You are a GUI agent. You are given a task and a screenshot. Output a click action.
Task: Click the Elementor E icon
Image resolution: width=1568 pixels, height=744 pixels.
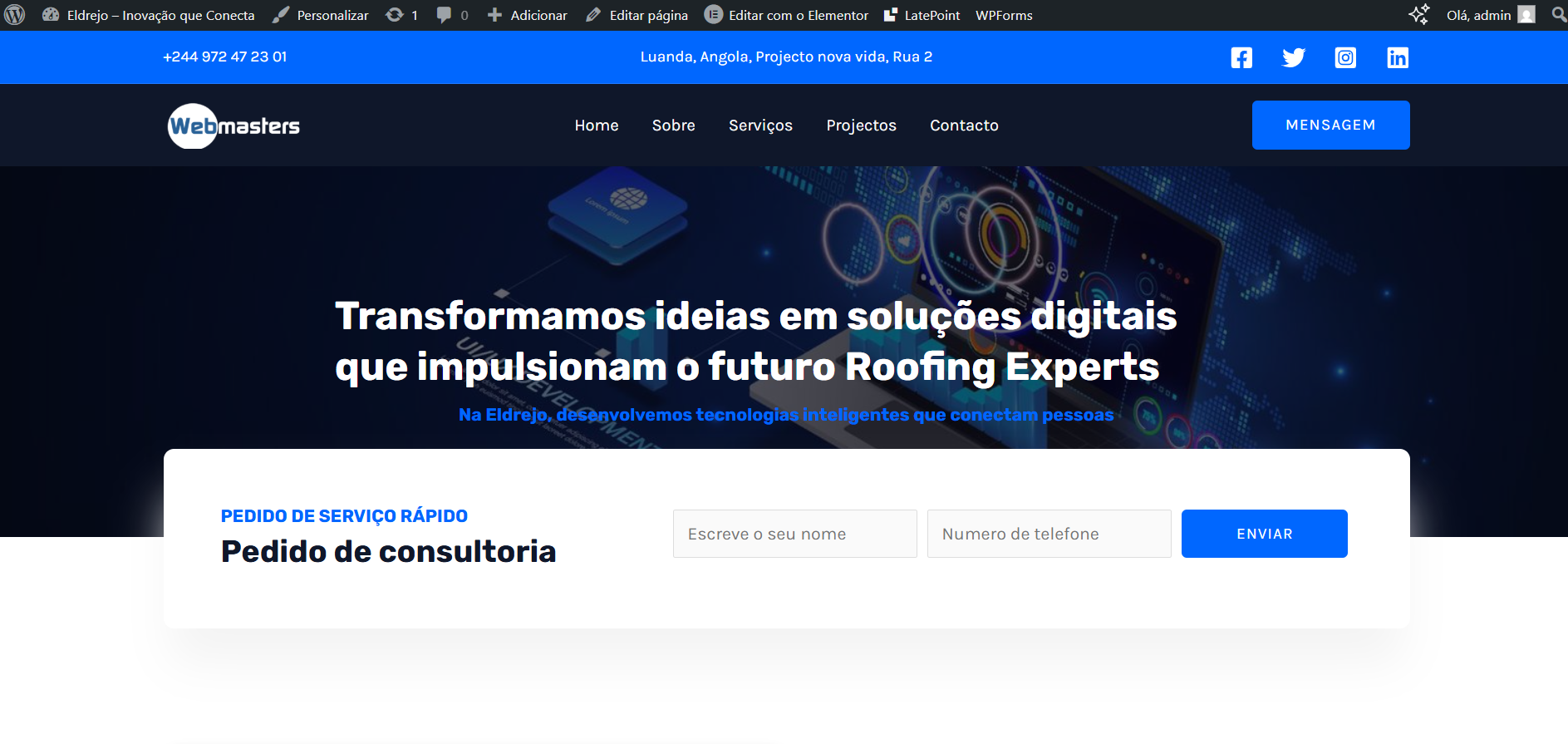click(x=713, y=15)
